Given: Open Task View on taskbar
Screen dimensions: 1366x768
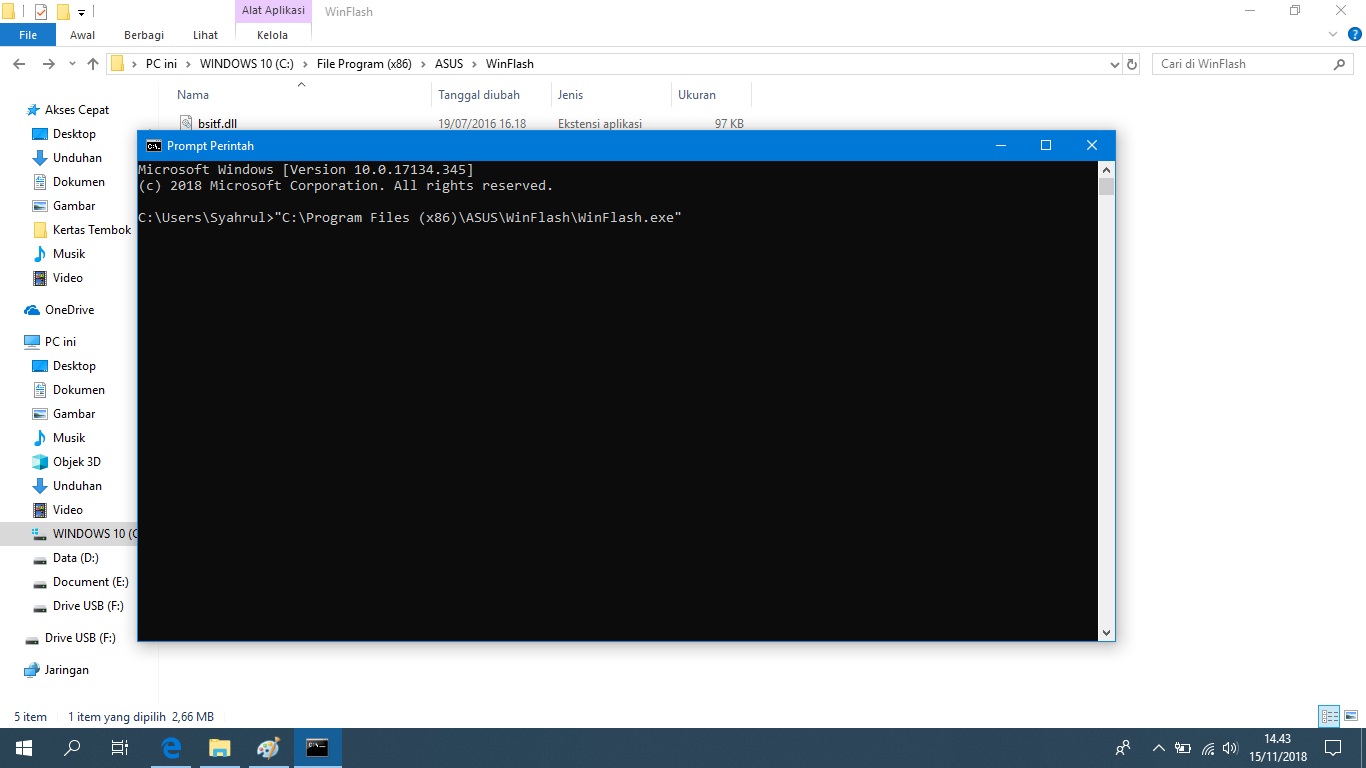Looking at the screenshot, I should coord(120,748).
